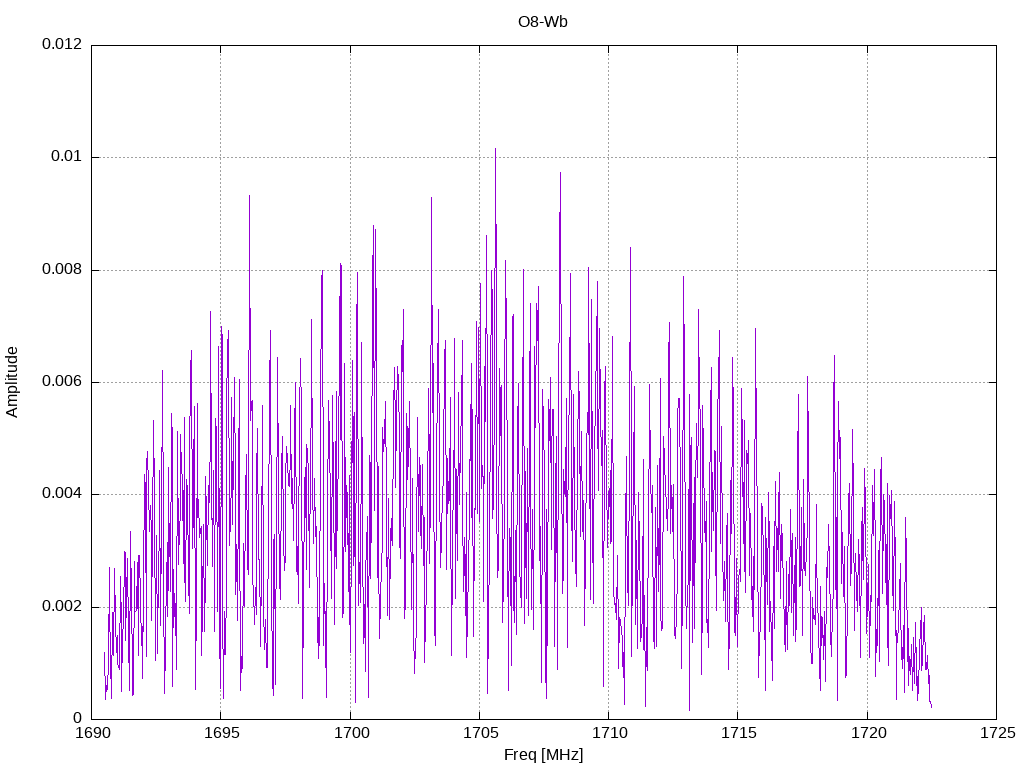
Task: Click the Amplitude y-axis label
Action: (x=12, y=382)
